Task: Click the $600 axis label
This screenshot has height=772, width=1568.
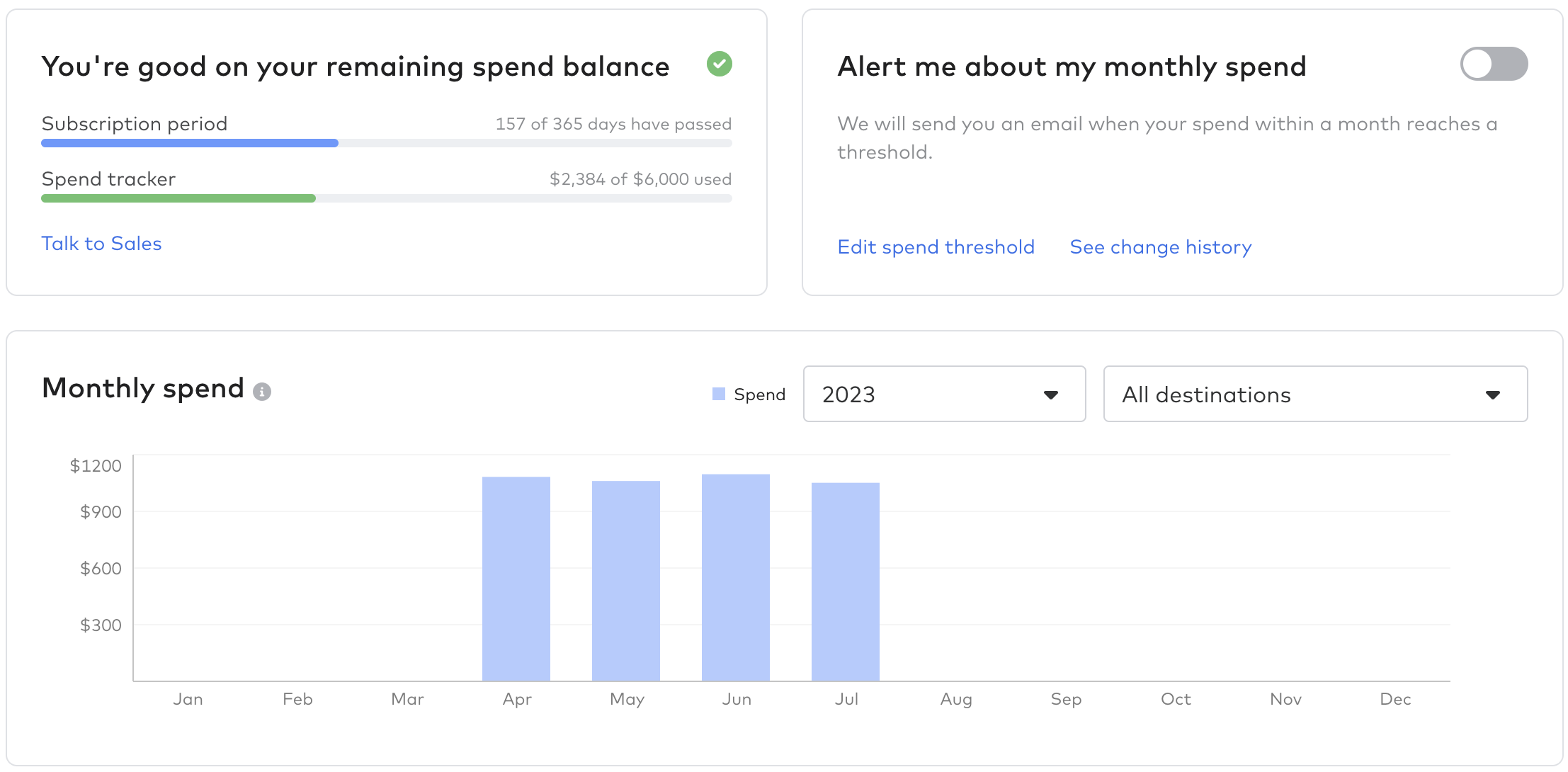Action: point(101,568)
